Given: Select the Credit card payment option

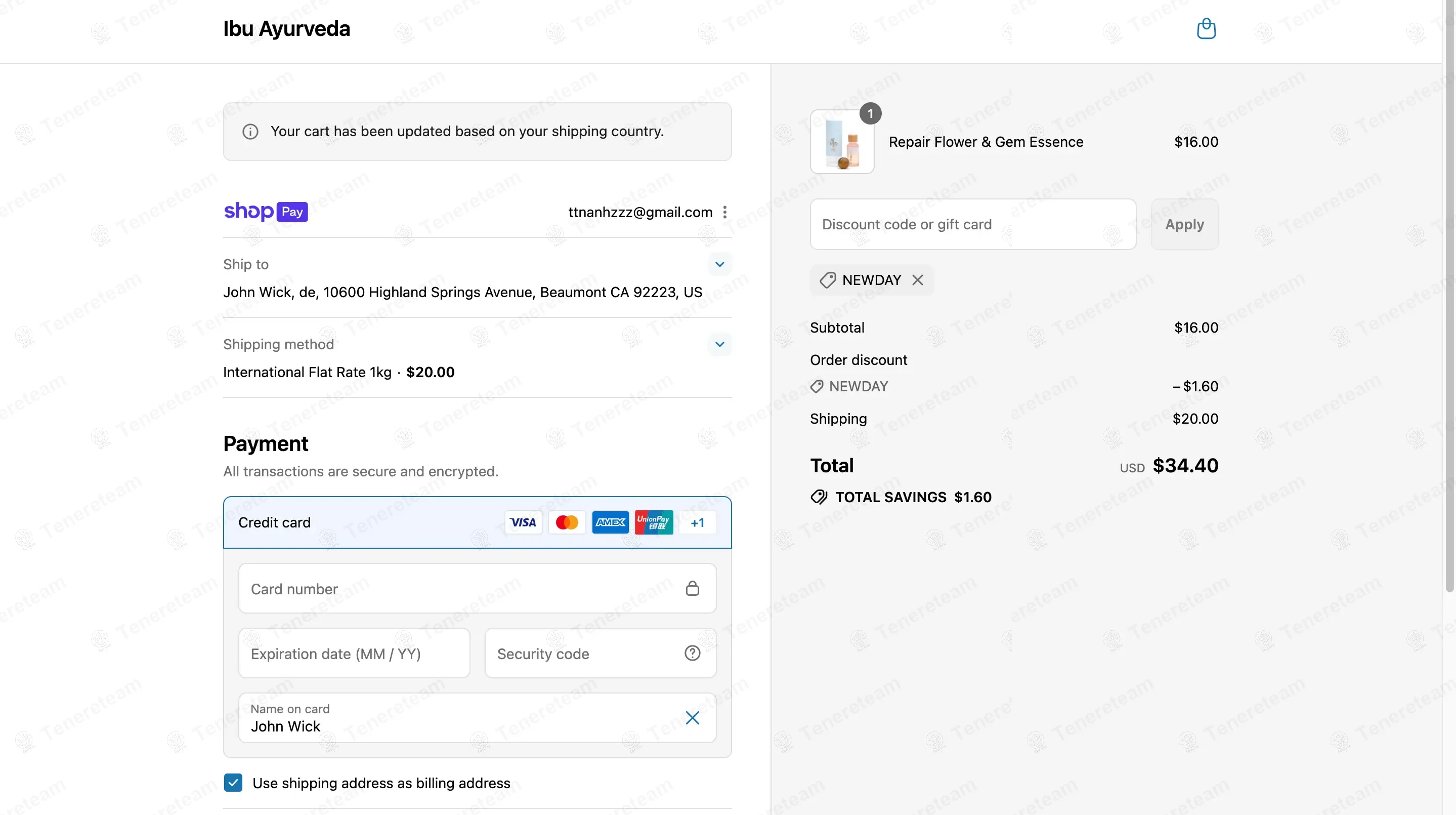Looking at the screenshot, I should (477, 522).
